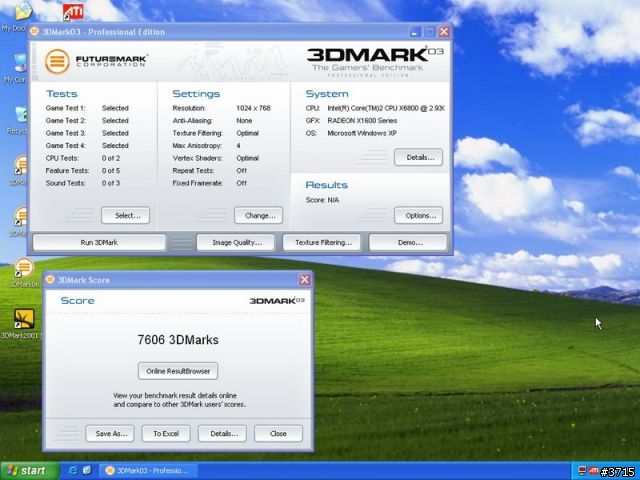The height and width of the screenshot is (480, 640).
Task: Click 'Fixed Framerate:' Off row
Action: click(210, 183)
